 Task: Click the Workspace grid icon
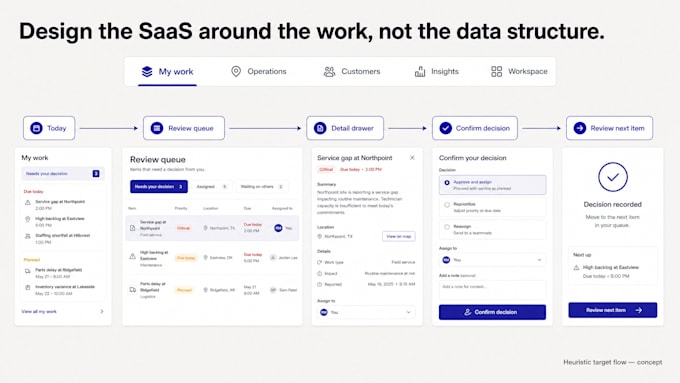click(x=497, y=72)
